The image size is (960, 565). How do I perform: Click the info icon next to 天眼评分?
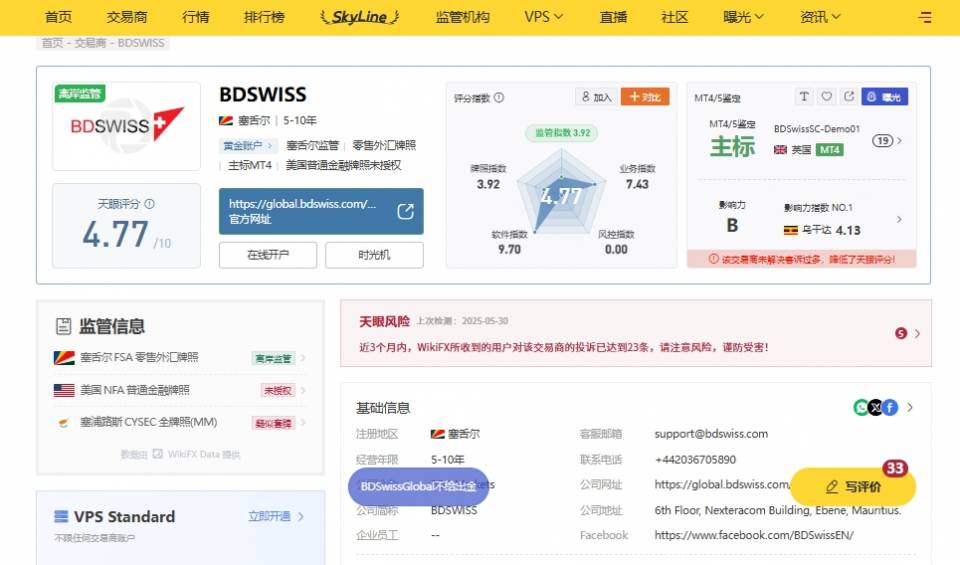149,204
